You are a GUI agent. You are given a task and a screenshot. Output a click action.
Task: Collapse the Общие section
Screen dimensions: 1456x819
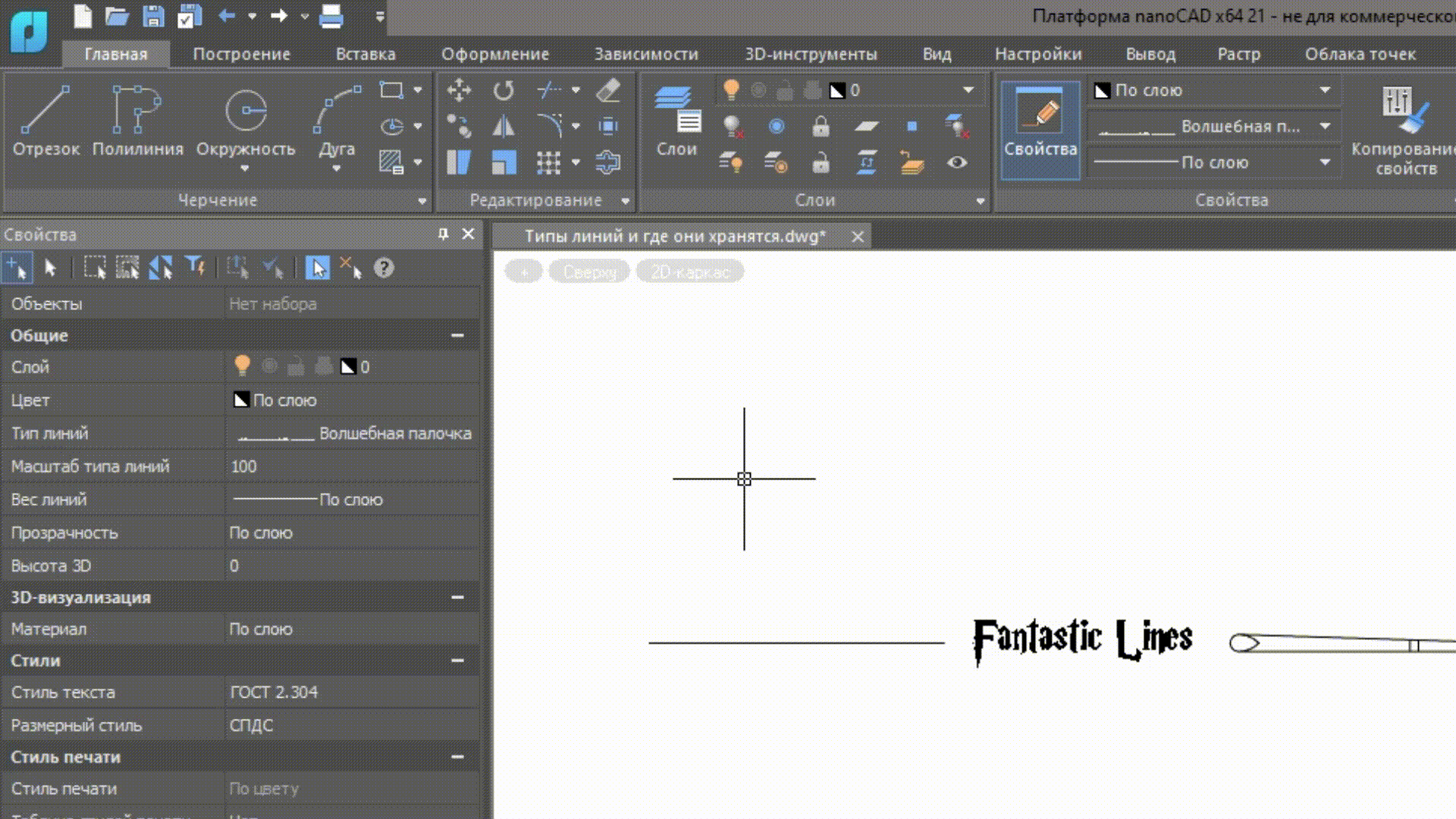[x=457, y=335]
